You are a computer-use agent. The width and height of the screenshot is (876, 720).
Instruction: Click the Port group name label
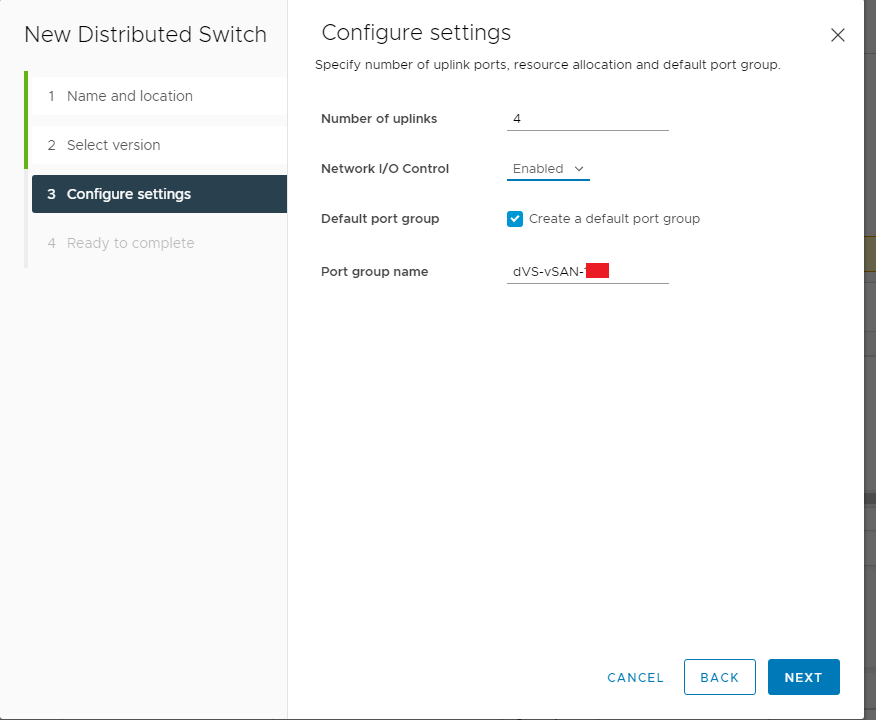click(374, 272)
